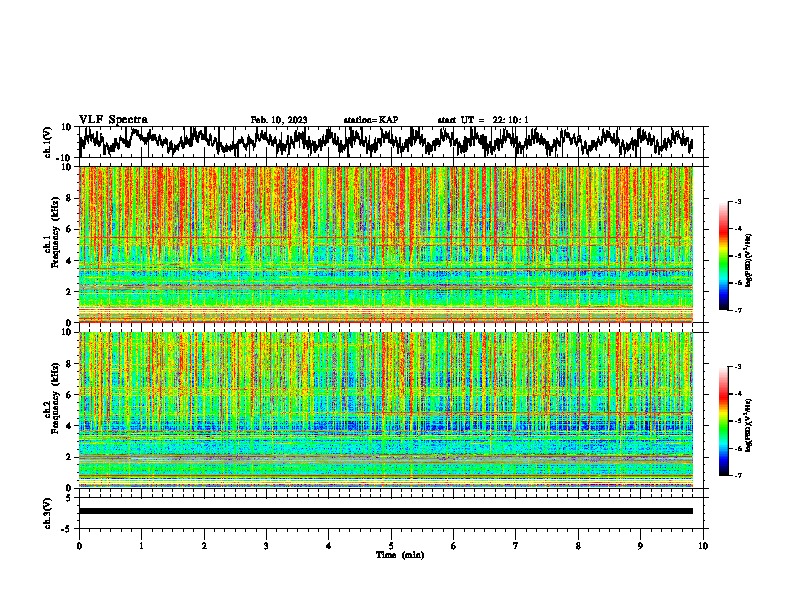Click the ch.2 spectrogram panel
This screenshot has height=612, width=792.
tap(385, 410)
